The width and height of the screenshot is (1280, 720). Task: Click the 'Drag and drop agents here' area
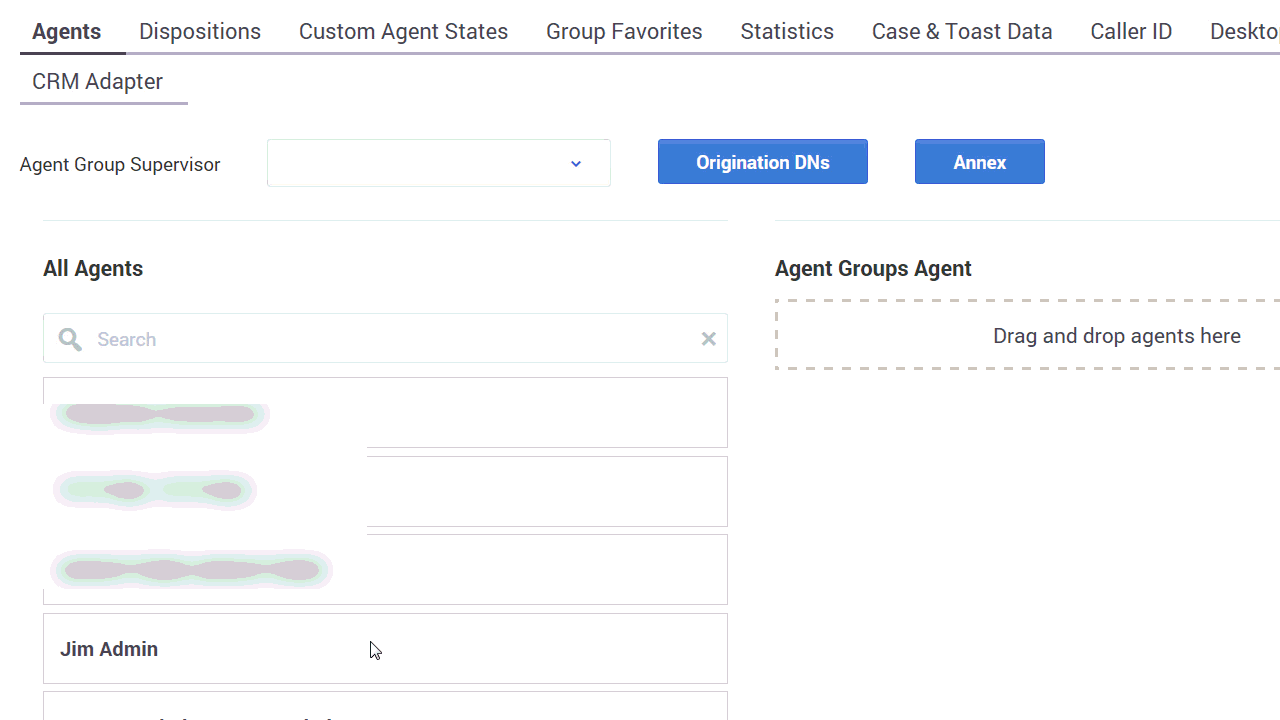[x=1116, y=336]
